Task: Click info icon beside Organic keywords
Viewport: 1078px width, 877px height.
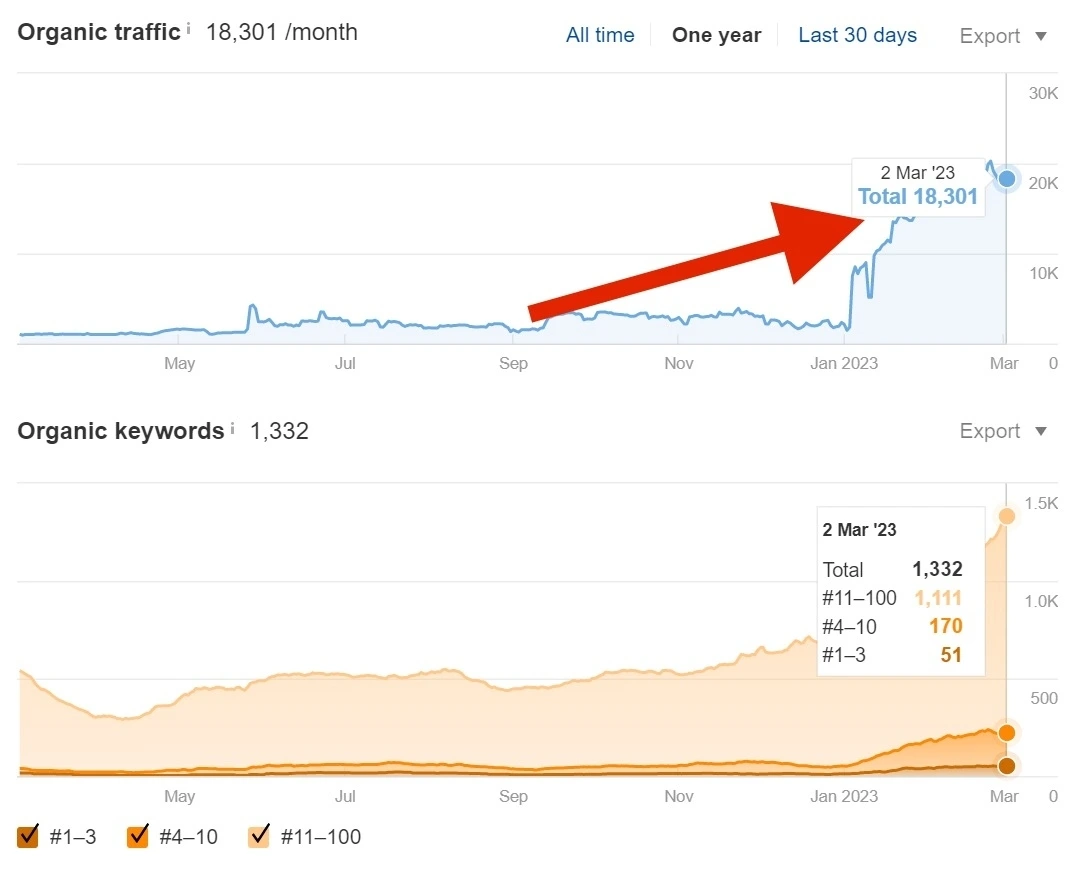Action: [x=232, y=428]
